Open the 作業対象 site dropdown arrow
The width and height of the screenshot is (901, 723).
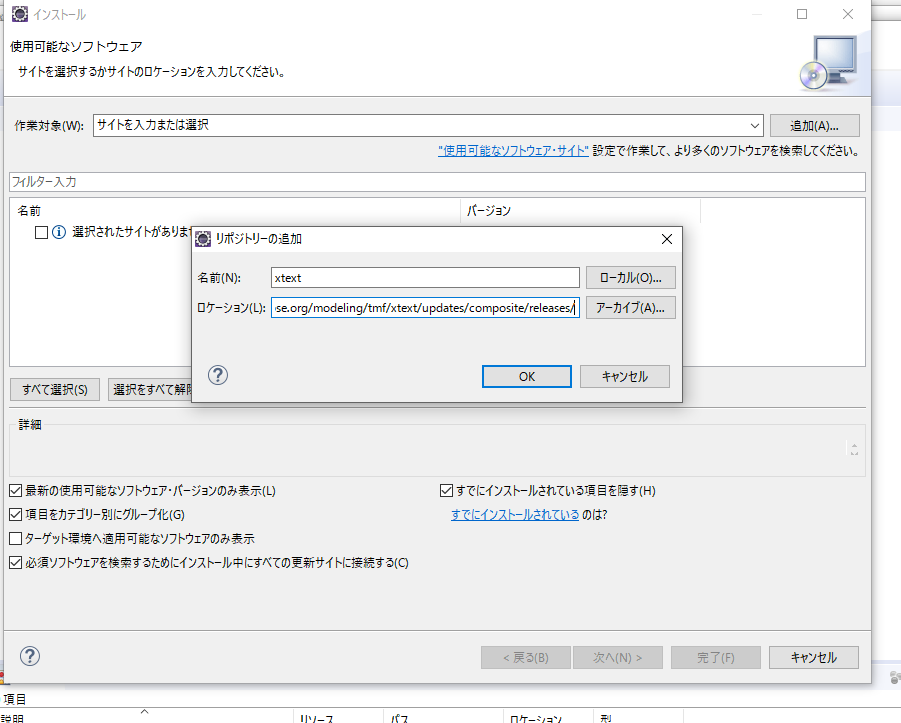(x=754, y=126)
